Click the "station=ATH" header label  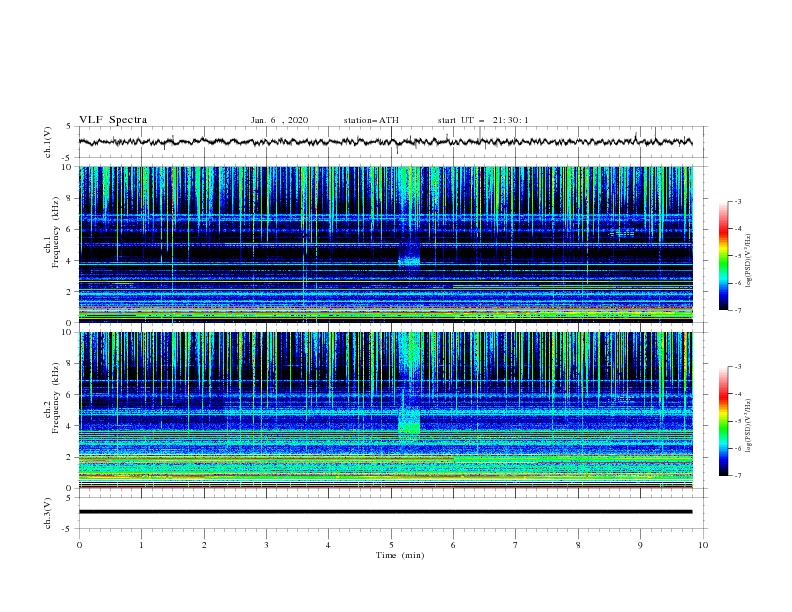pos(371,120)
